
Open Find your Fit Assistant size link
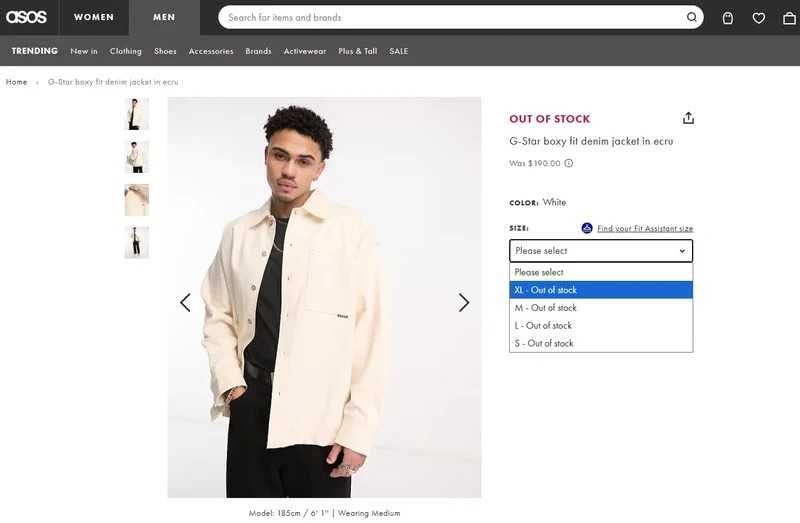coord(644,229)
